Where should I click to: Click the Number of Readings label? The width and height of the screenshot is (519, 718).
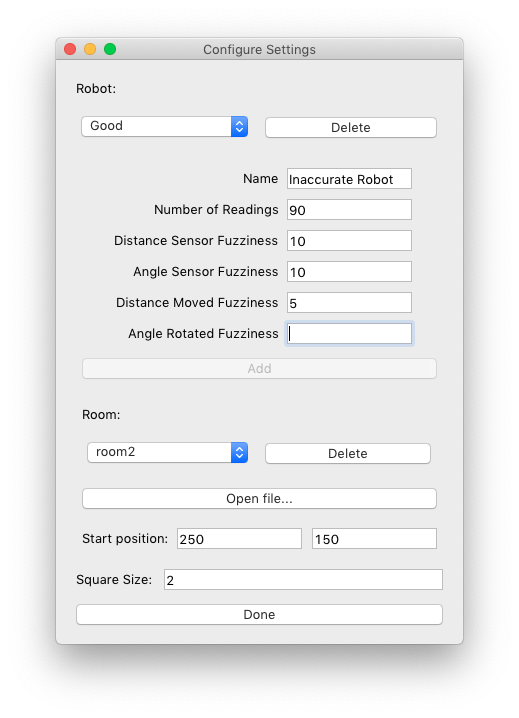pyautogui.click(x=216, y=210)
